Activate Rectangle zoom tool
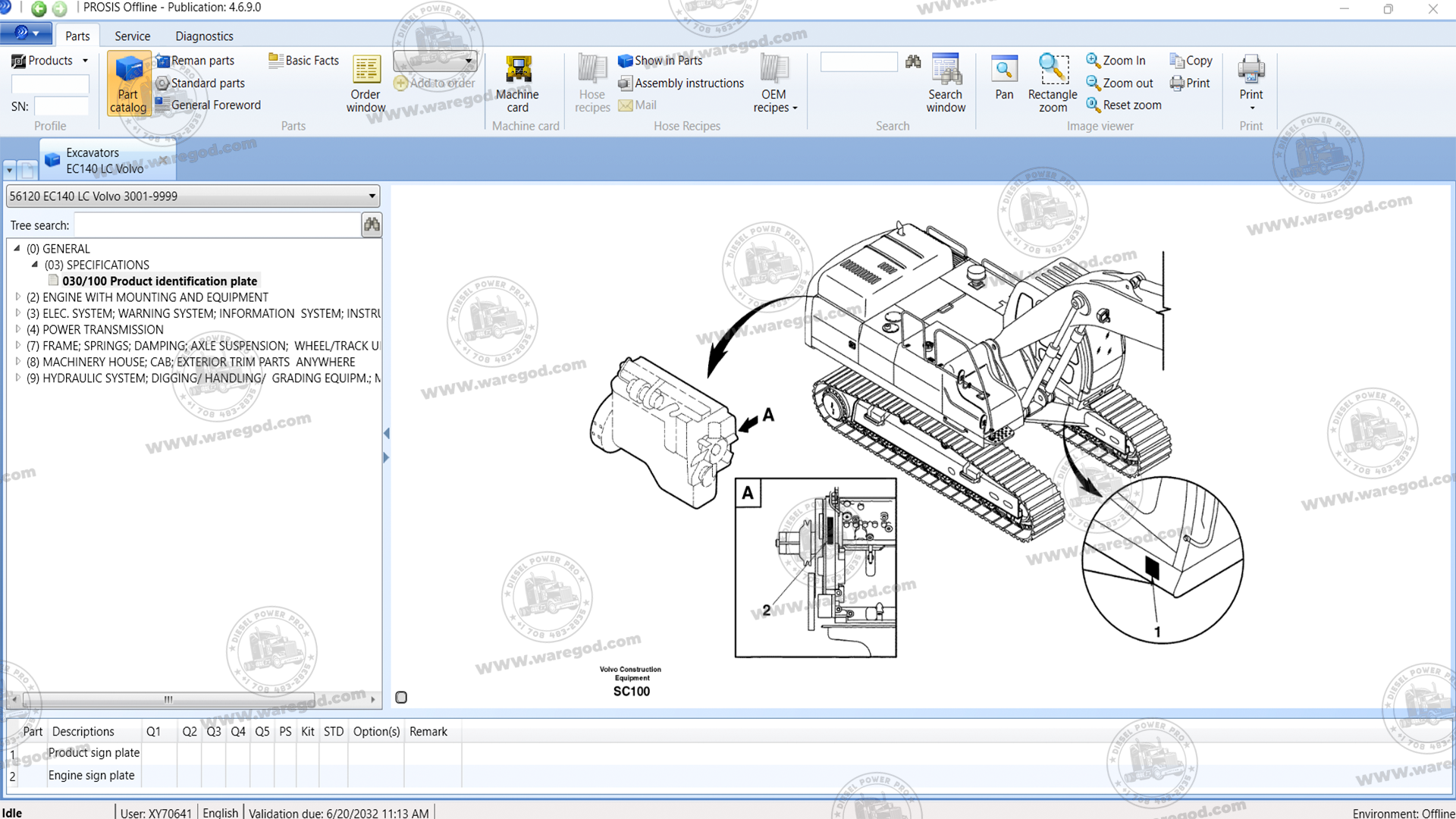This screenshot has width=1456, height=819. click(1052, 83)
